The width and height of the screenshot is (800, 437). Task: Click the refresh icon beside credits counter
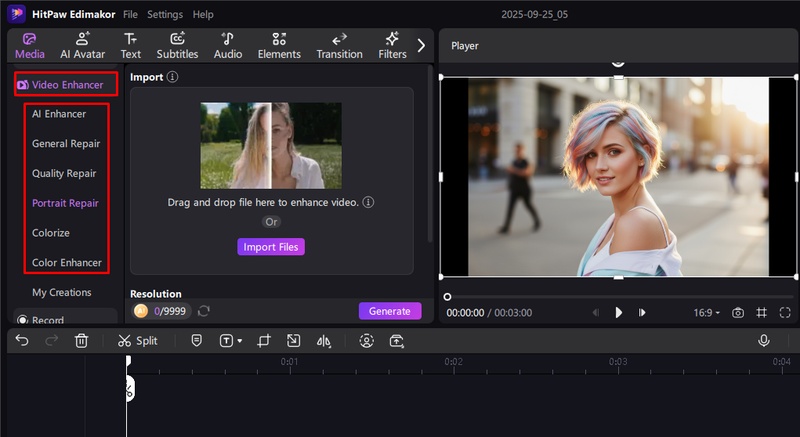(204, 311)
